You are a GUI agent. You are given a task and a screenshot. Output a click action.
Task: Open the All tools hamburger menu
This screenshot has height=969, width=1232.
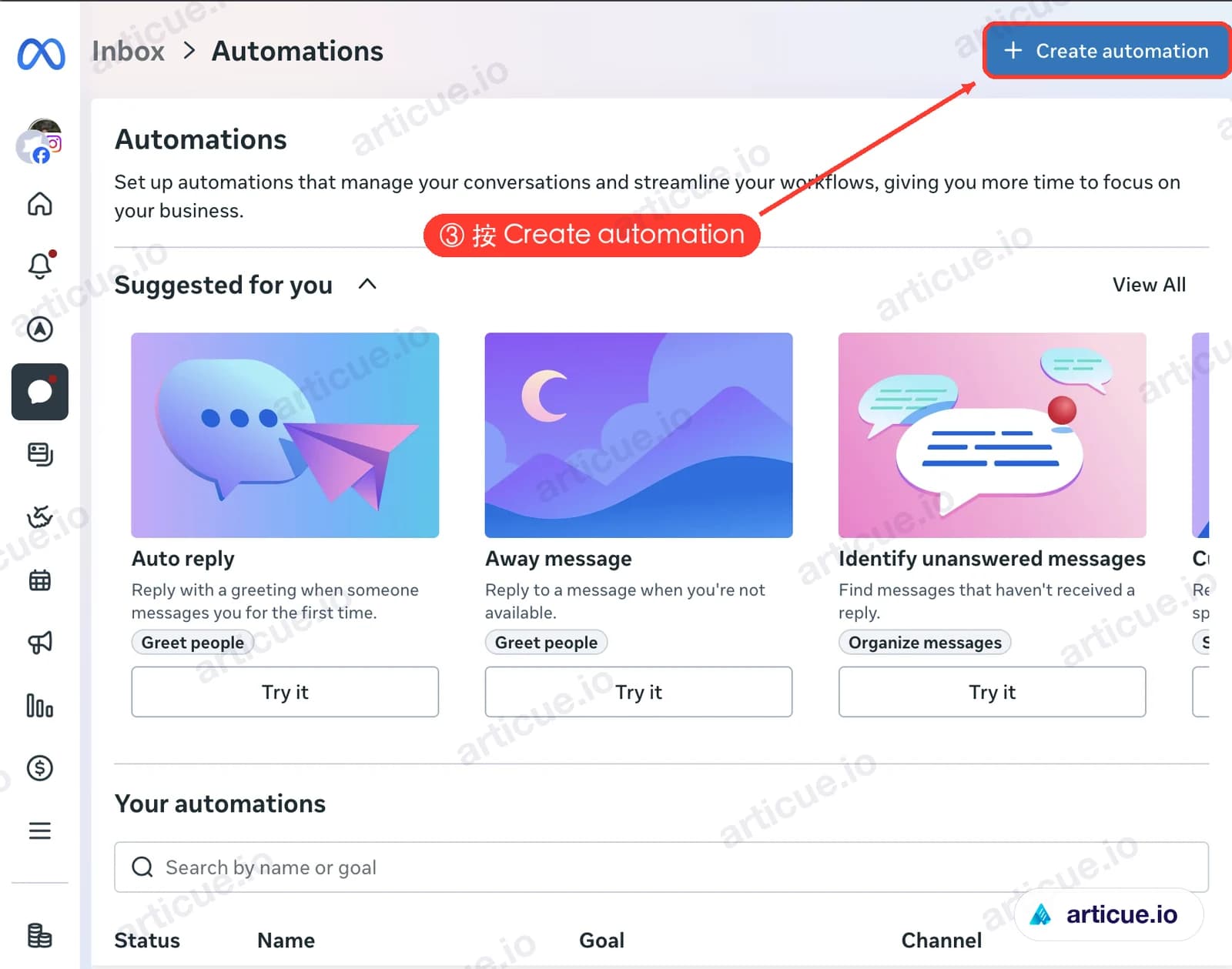coord(40,830)
